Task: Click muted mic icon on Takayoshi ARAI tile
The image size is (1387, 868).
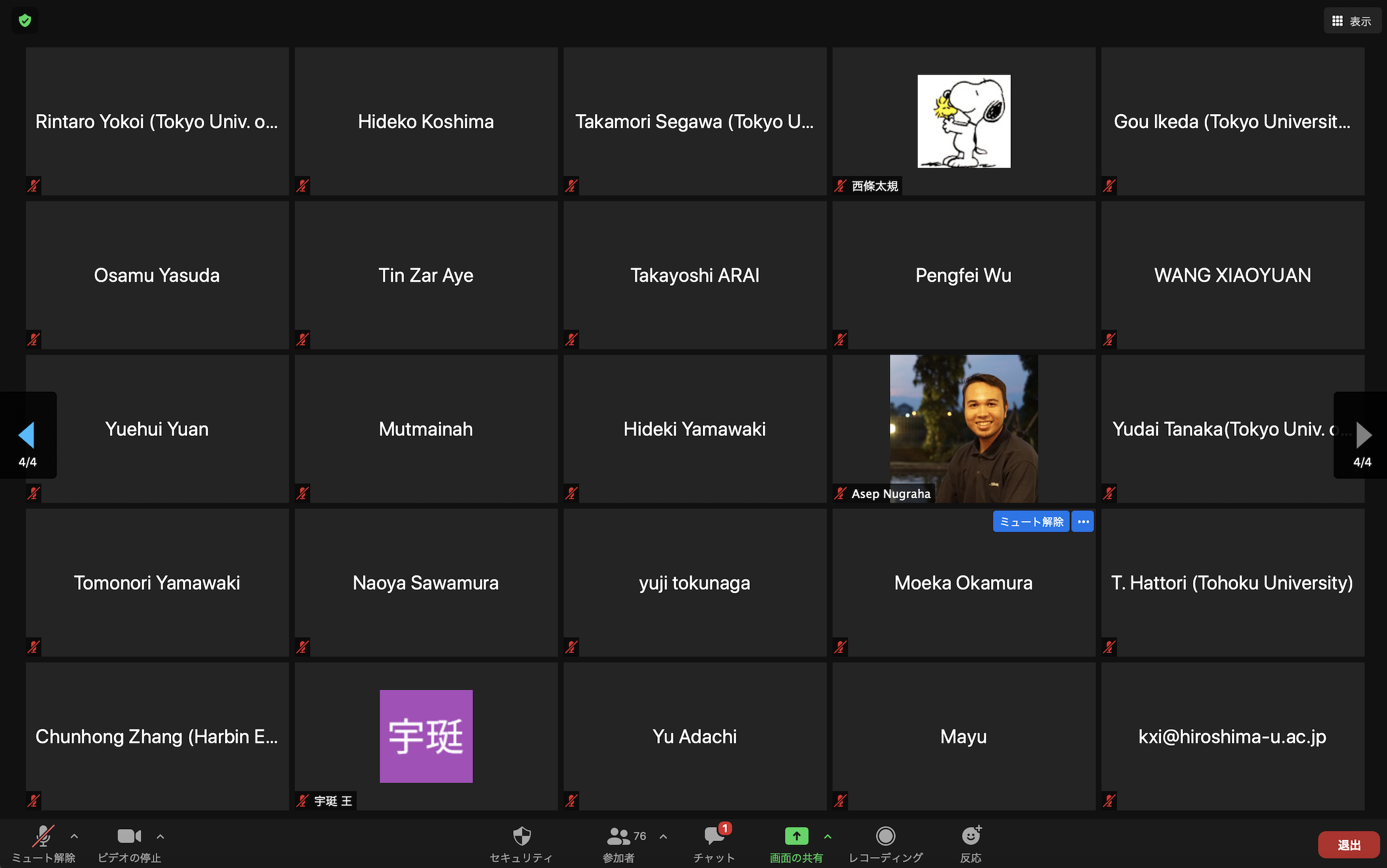Action: click(571, 339)
